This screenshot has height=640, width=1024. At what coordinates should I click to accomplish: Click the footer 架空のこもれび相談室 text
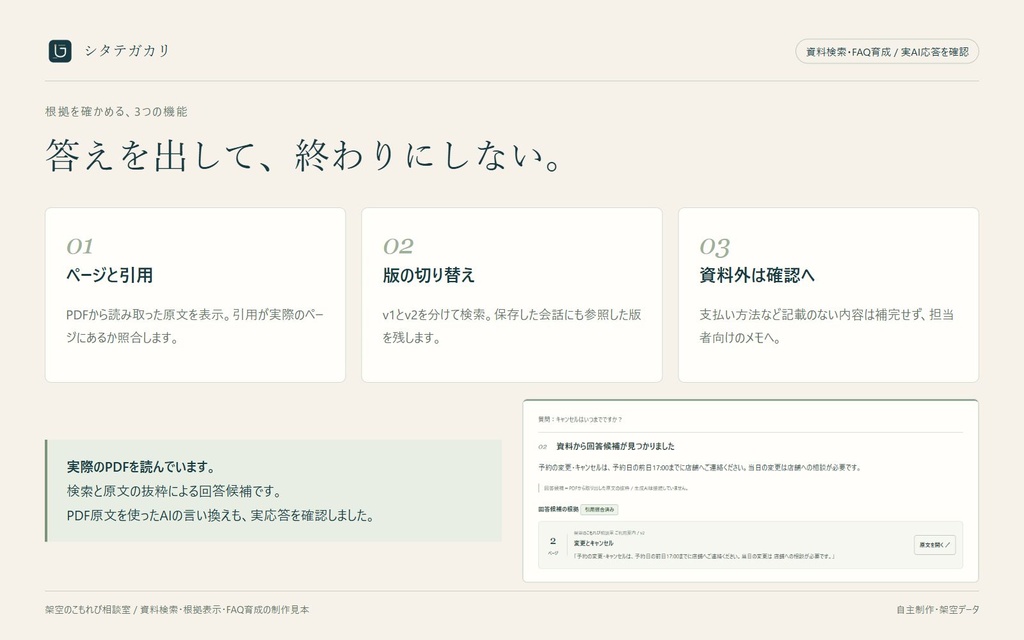[x=177, y=610]
